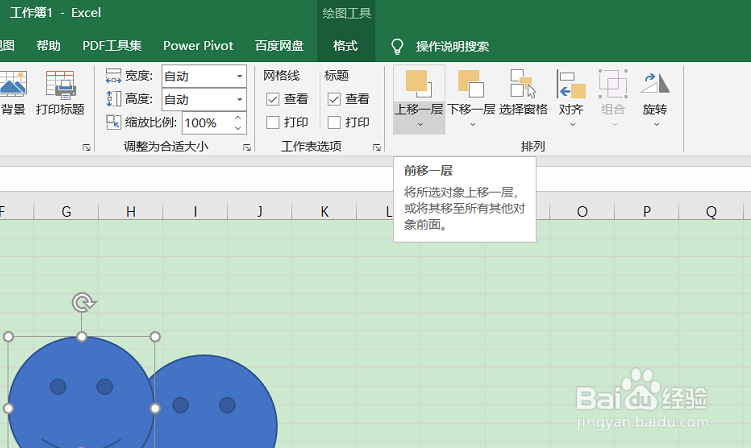This screenshot has width=751, height=448.
Task: Click the rotation handle above the selected smiley
Action: (x=84, y=303)
